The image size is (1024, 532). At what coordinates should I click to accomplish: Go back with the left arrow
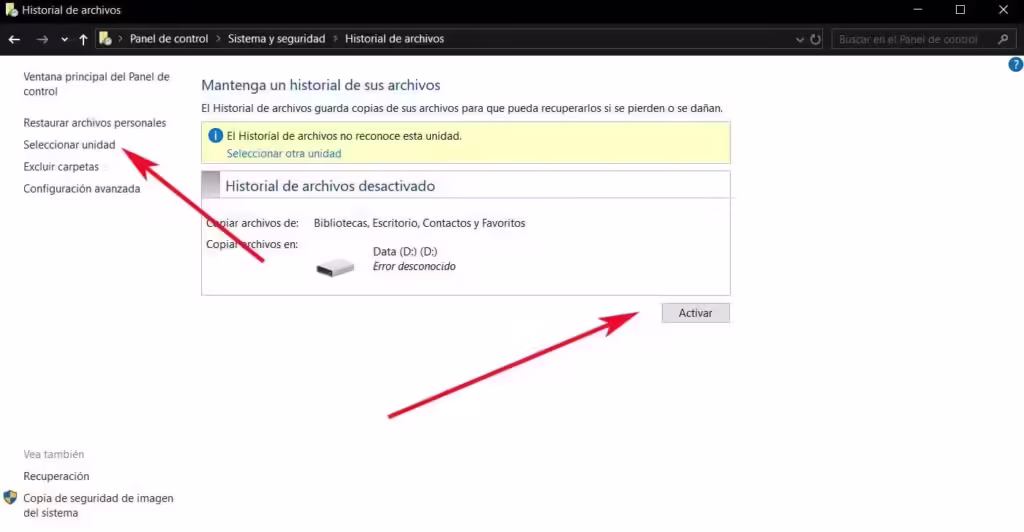(x=14, y=39)
